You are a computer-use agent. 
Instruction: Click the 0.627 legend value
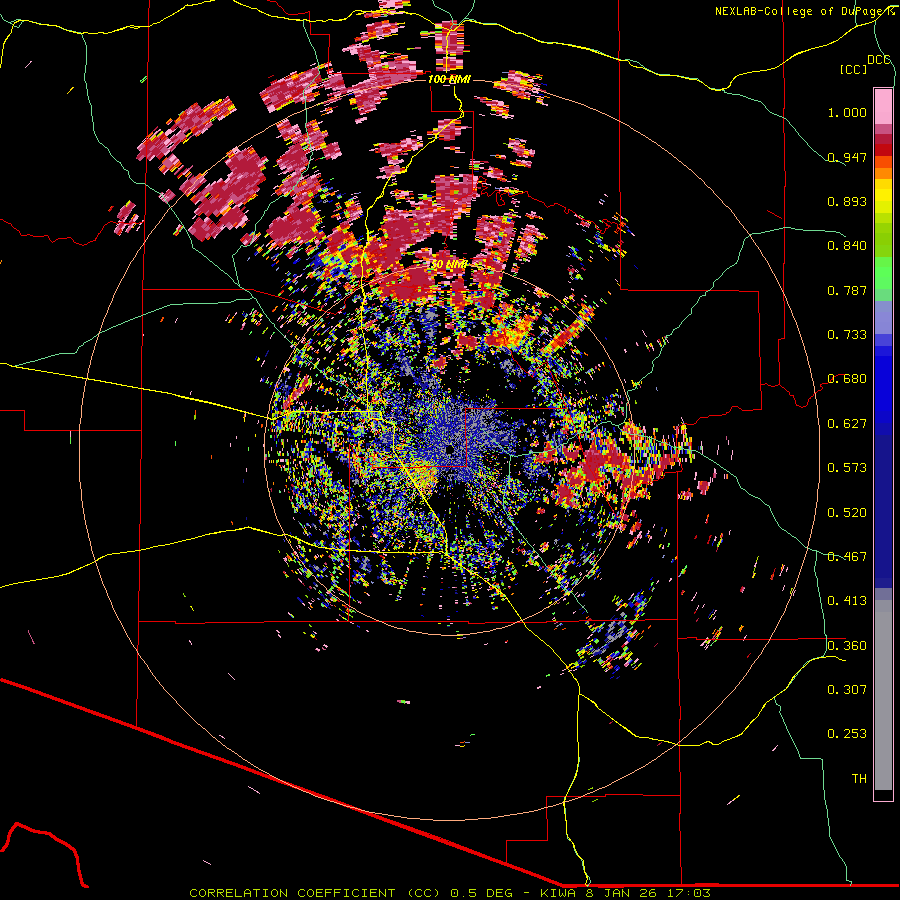847,424
